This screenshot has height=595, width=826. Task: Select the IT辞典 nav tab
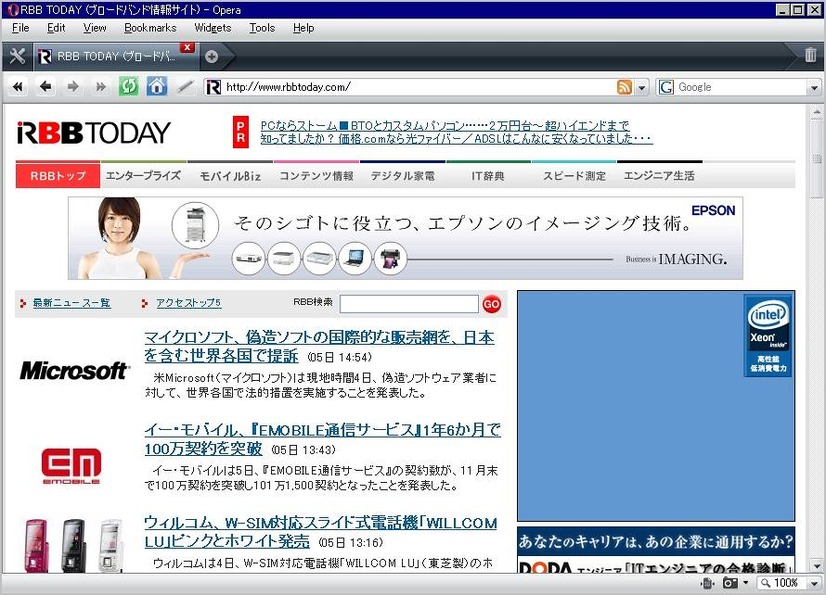coord(488,175)
